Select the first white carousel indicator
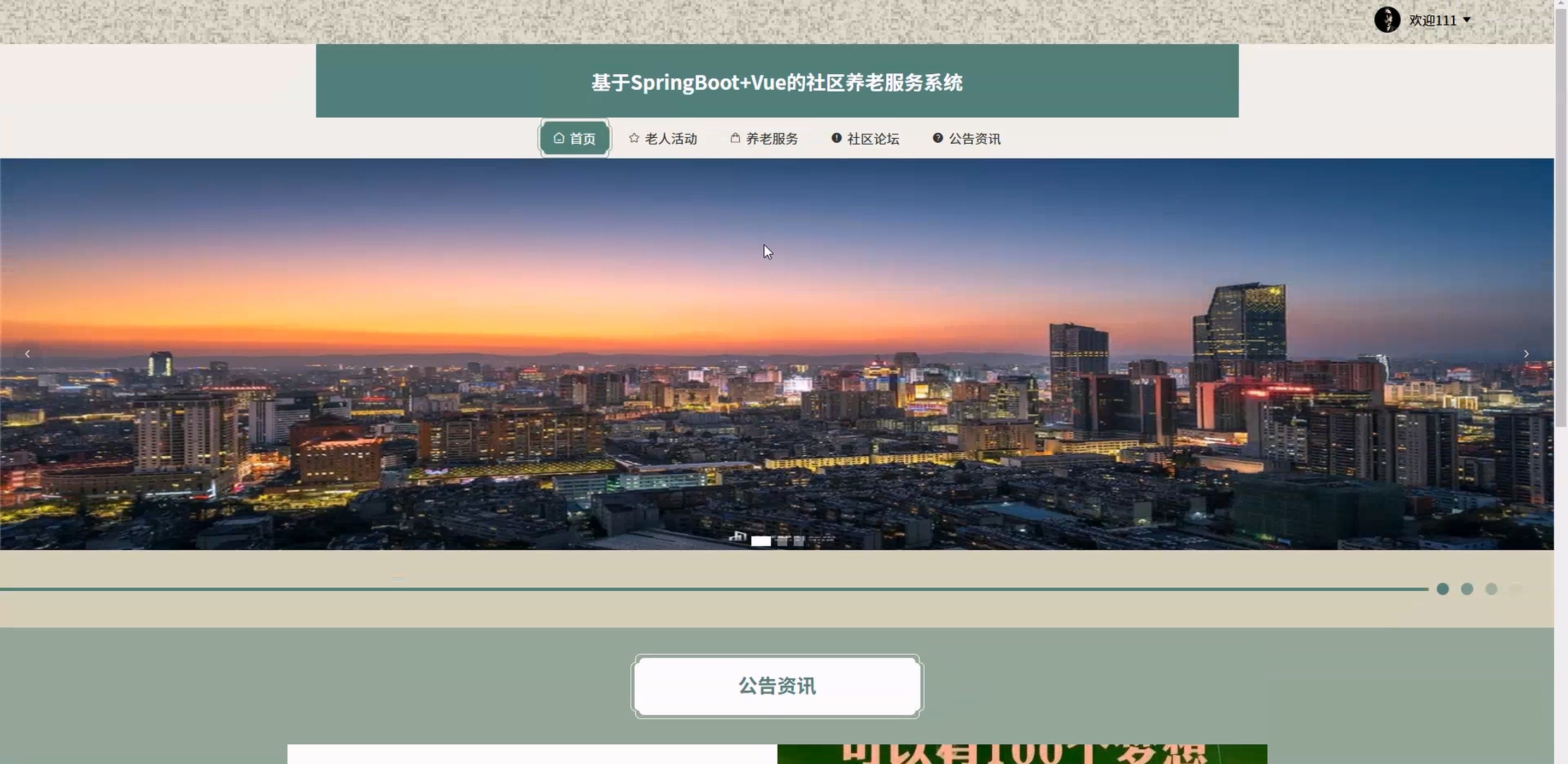The height and width of the screenshot is (764, 1568). [x=760, y=541]
